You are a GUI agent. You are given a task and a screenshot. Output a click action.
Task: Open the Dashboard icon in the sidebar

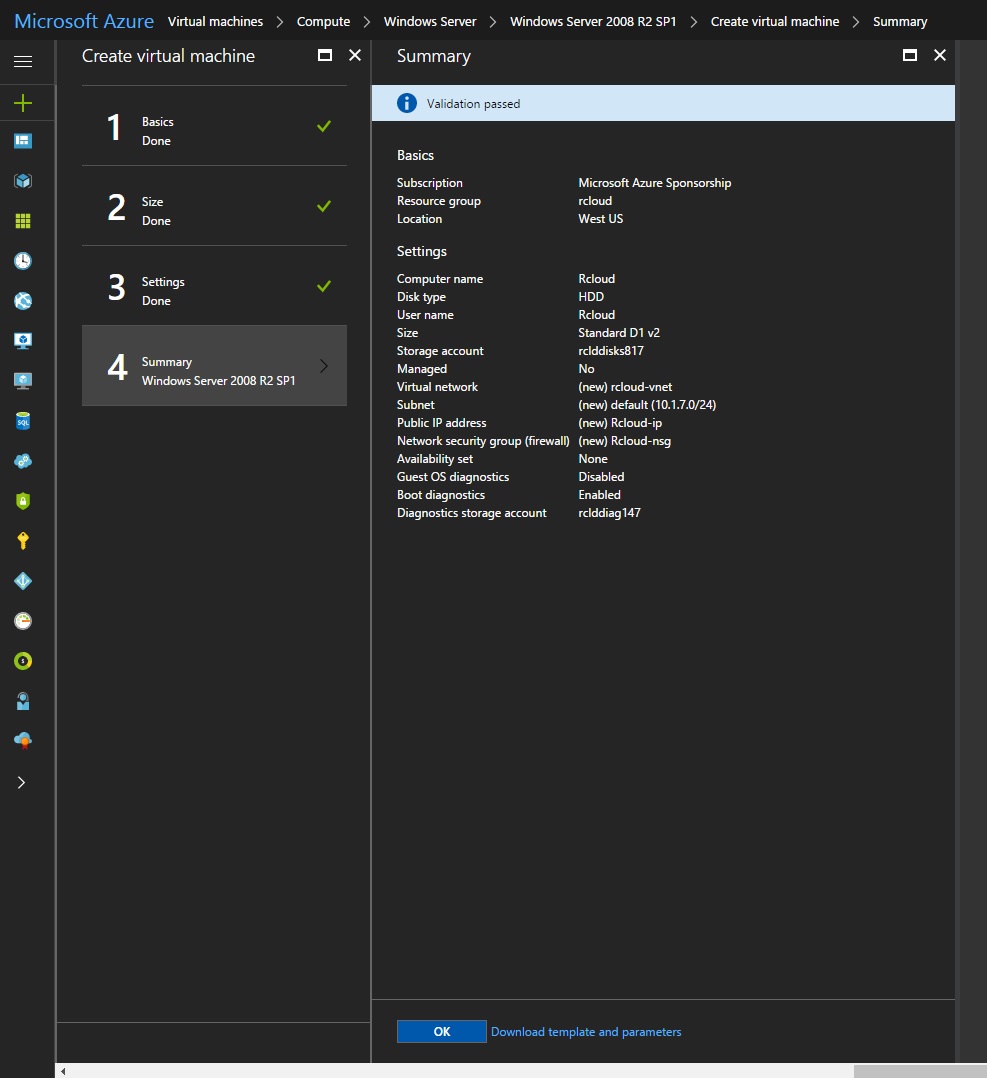click(22, 141)
